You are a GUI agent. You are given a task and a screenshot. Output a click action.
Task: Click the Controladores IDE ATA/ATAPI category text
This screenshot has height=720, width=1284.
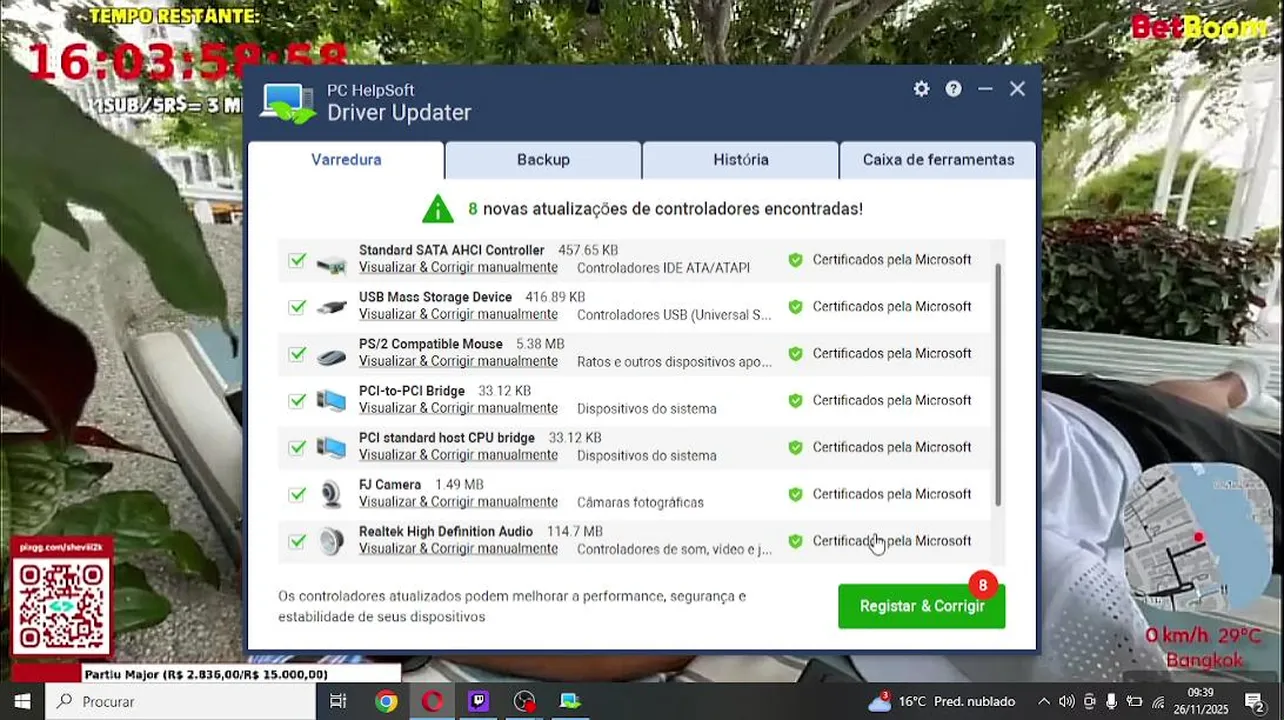point(663,268)
